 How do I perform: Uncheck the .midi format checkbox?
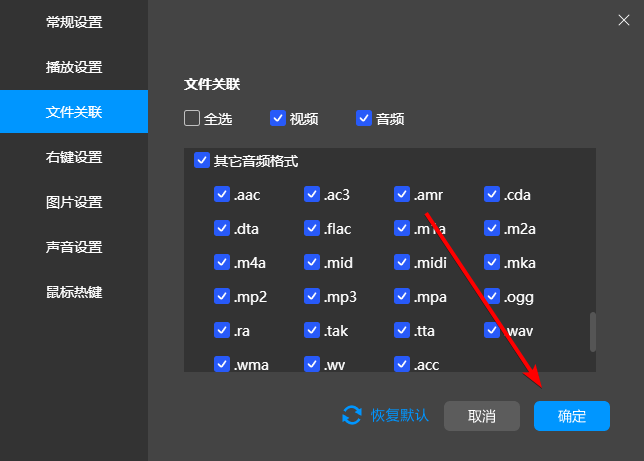coord(402,263)
